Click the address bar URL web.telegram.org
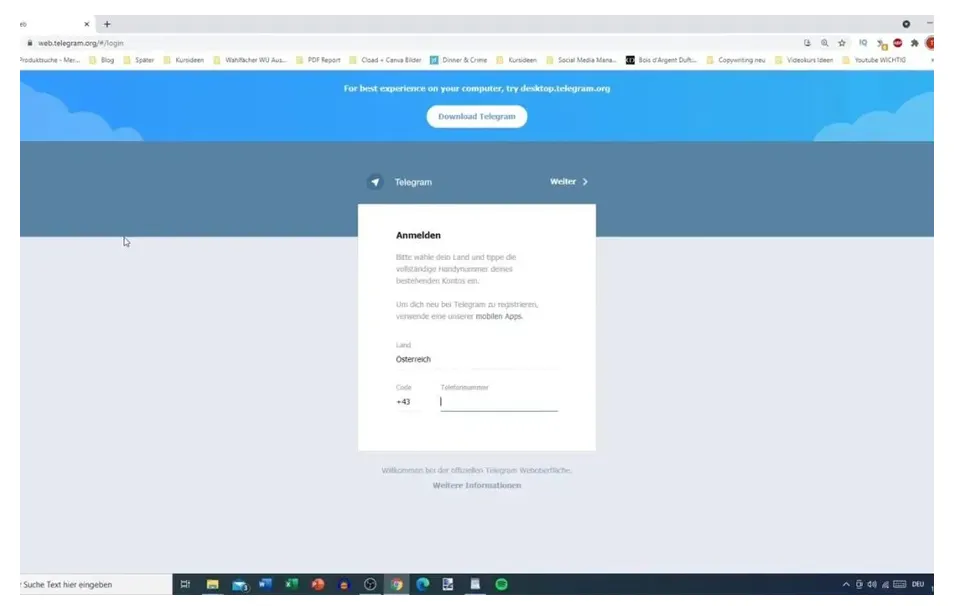 [81, 43]
